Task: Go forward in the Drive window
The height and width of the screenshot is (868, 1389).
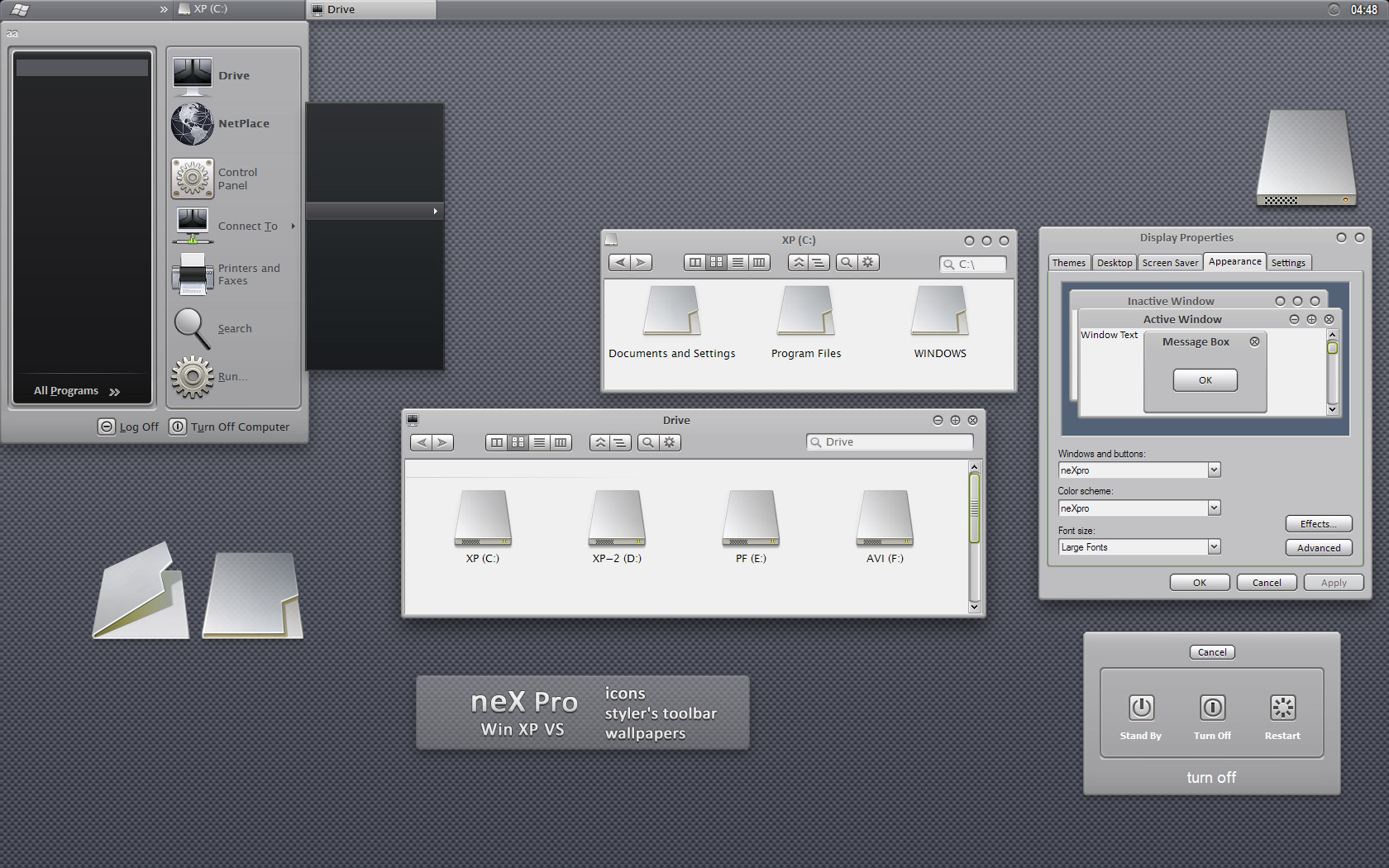Action: coord(442,442)
